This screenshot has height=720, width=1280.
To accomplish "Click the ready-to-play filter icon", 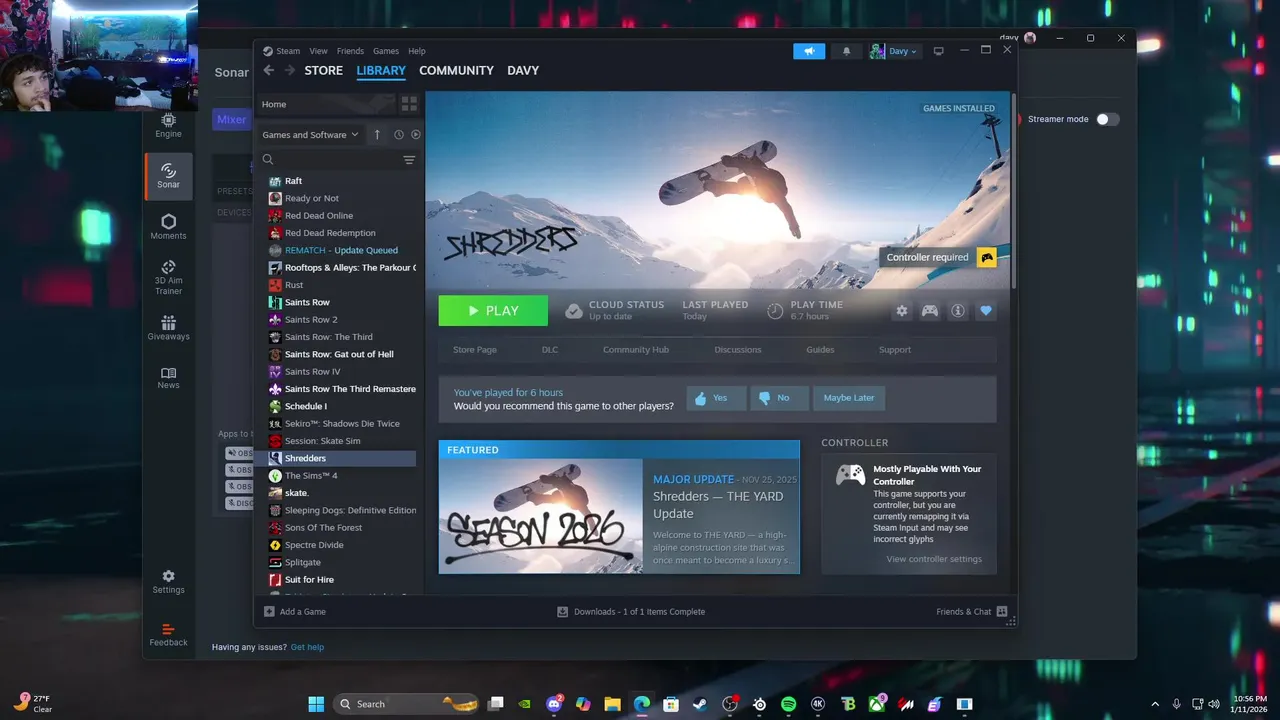I will 416,135.
